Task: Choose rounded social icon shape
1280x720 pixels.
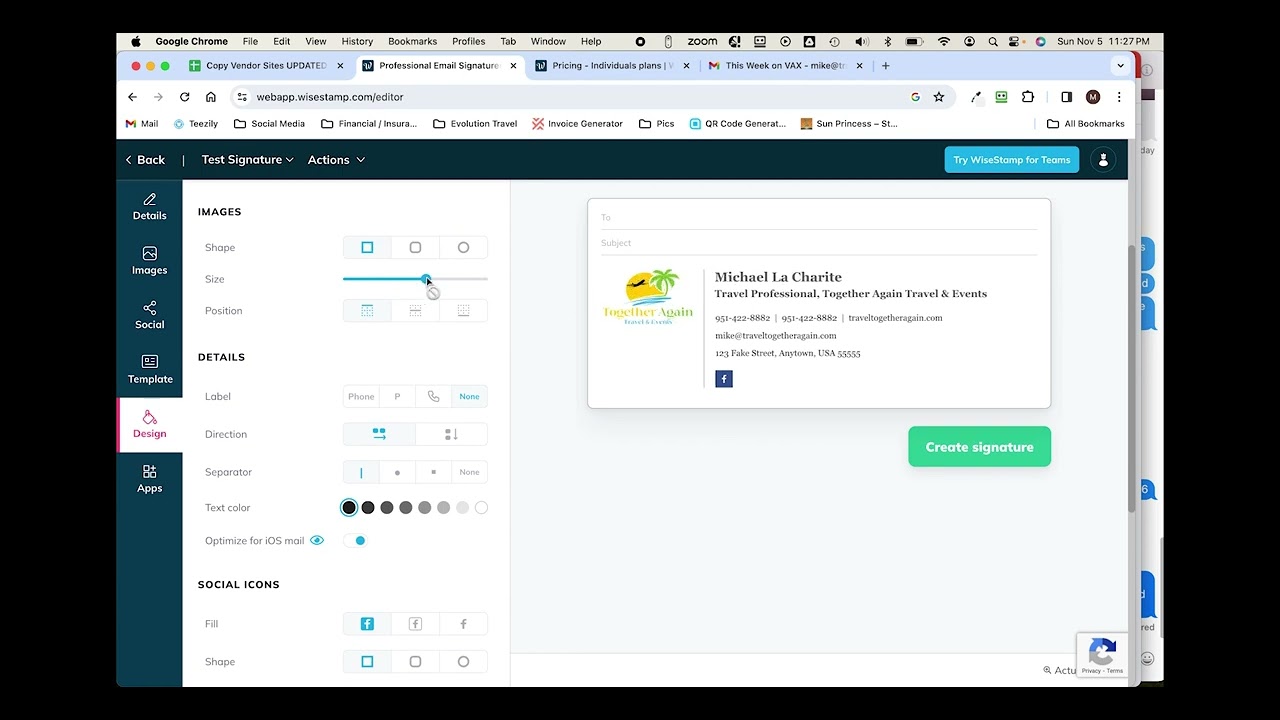Action: click(415, 662)
